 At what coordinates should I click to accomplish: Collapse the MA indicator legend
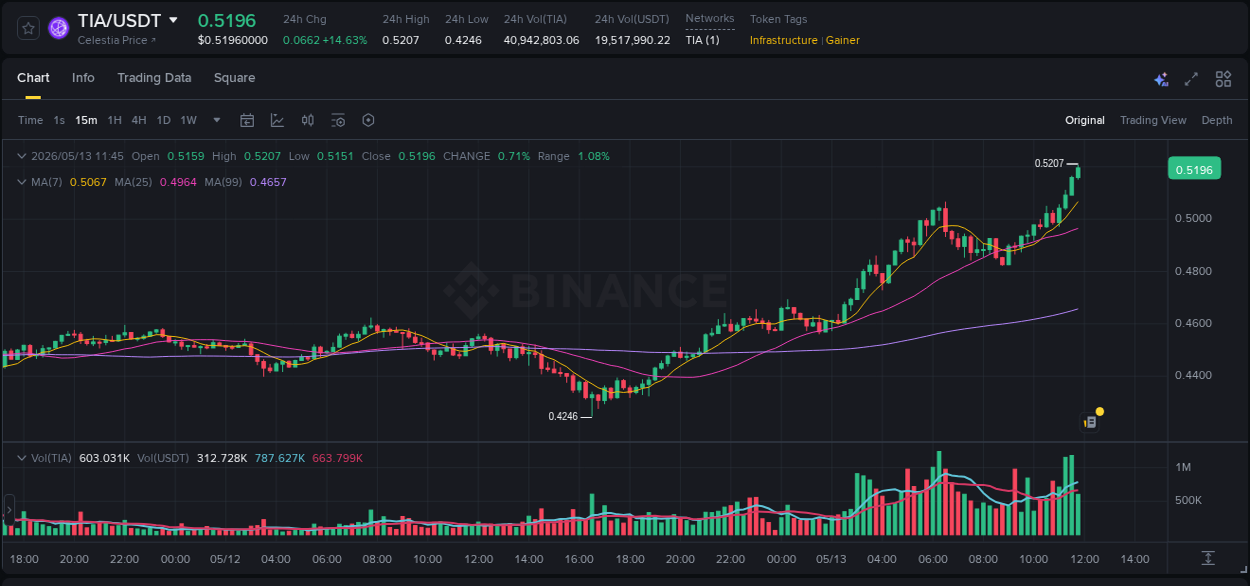22,182
